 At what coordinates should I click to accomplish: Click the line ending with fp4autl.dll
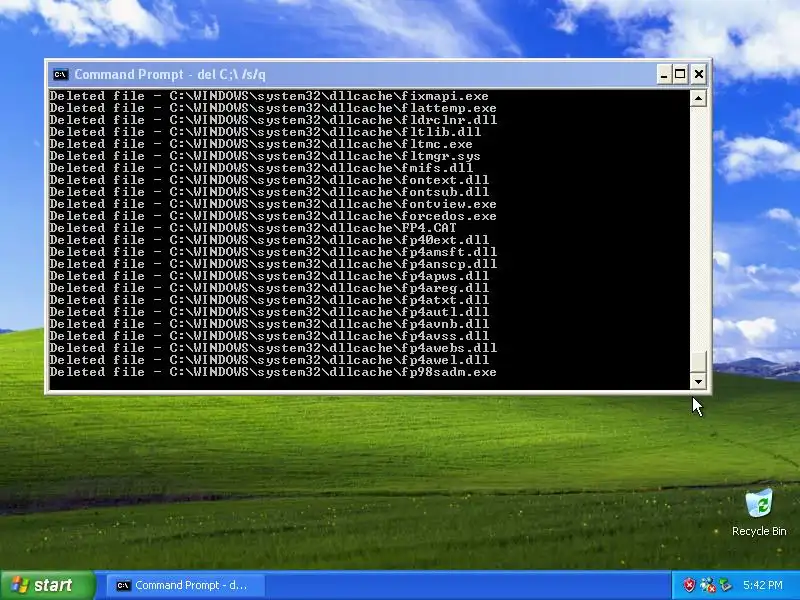pyautogui.click(x=269, y=312)
